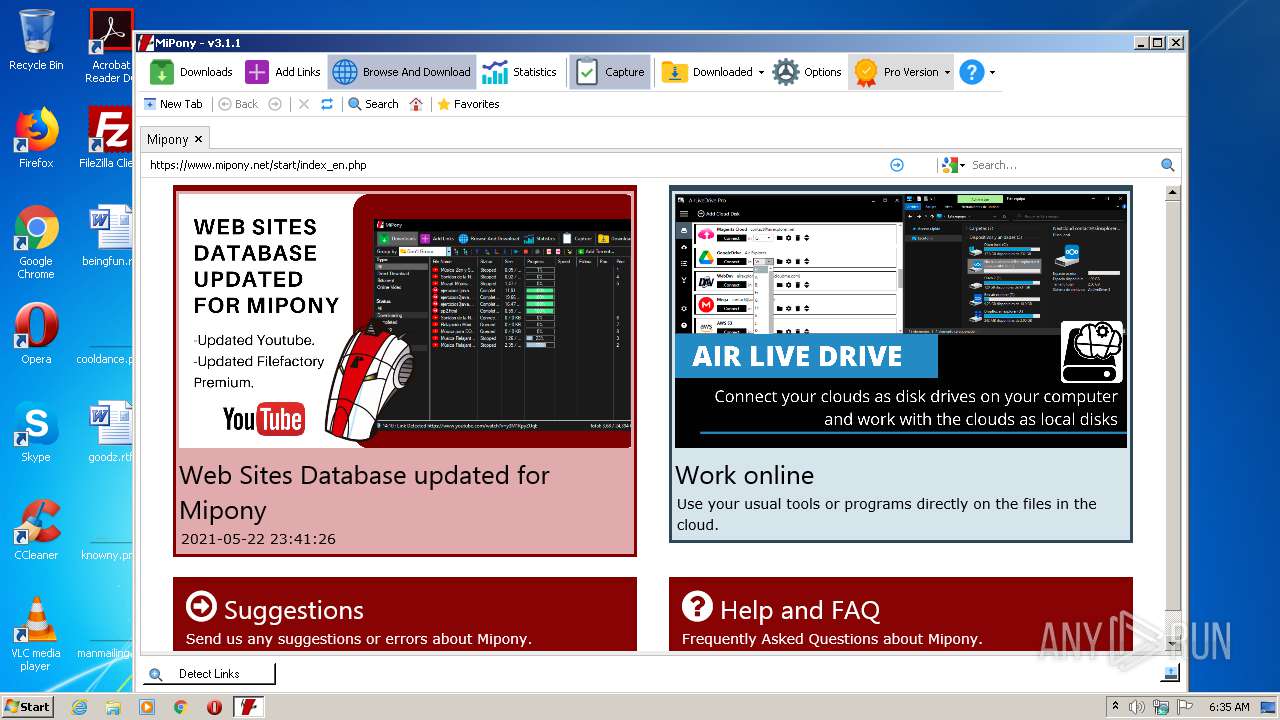The image size is (1280, 720).
Task: Open the goodz.rtf document on desktop
Action: (110, 432)
